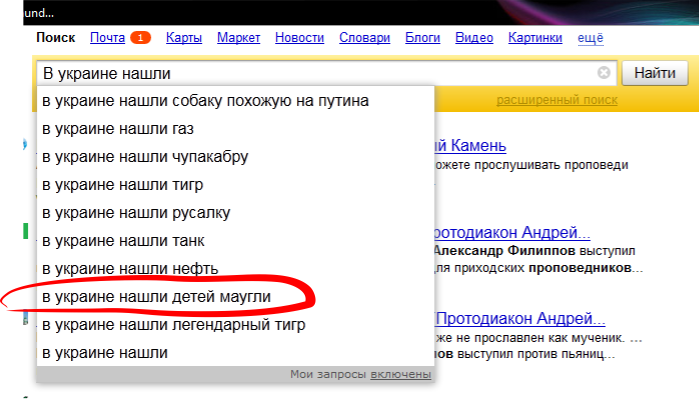Viewport: 699px width, 399px height.
Task: Clear the search field with the X icon
Action: click(x=604, y=72)
